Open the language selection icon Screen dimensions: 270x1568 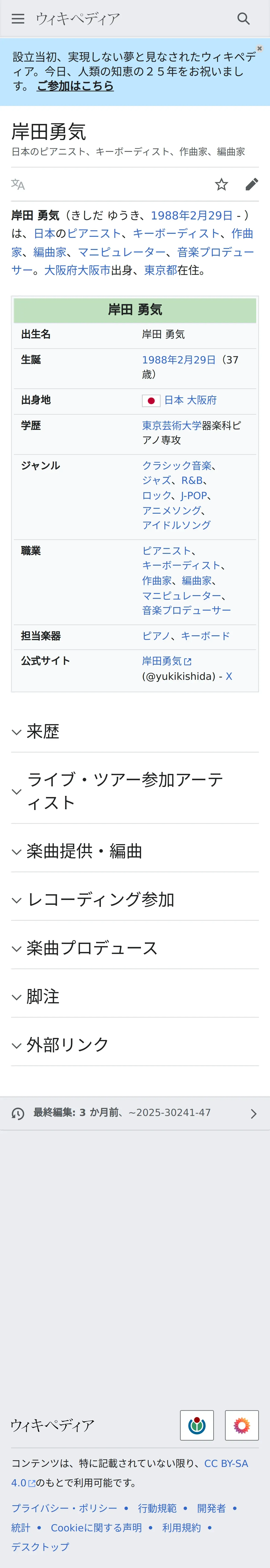[18, 184]
